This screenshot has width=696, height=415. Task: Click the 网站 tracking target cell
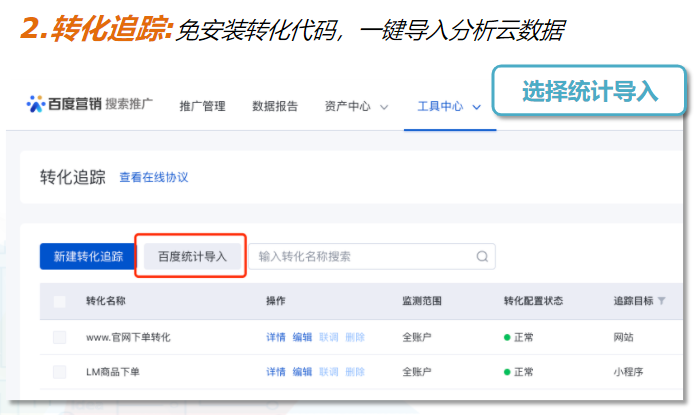624,337
